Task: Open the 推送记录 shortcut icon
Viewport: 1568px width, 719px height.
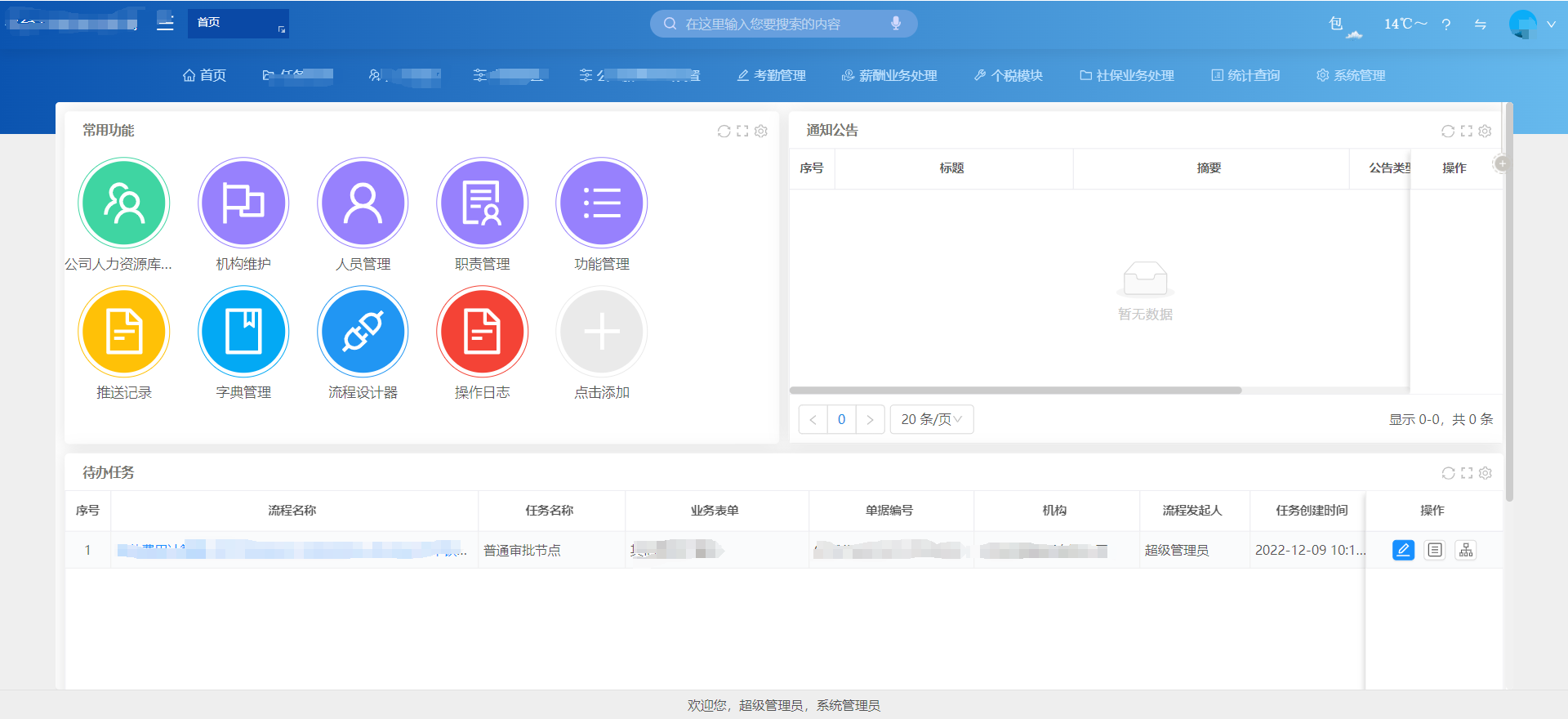Action: [x=124, y=332]
